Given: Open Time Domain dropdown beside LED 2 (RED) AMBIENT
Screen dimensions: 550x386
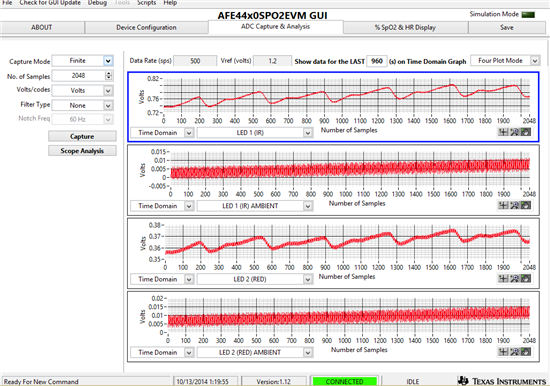Looking at the screenshot, I should click(162, 352).
